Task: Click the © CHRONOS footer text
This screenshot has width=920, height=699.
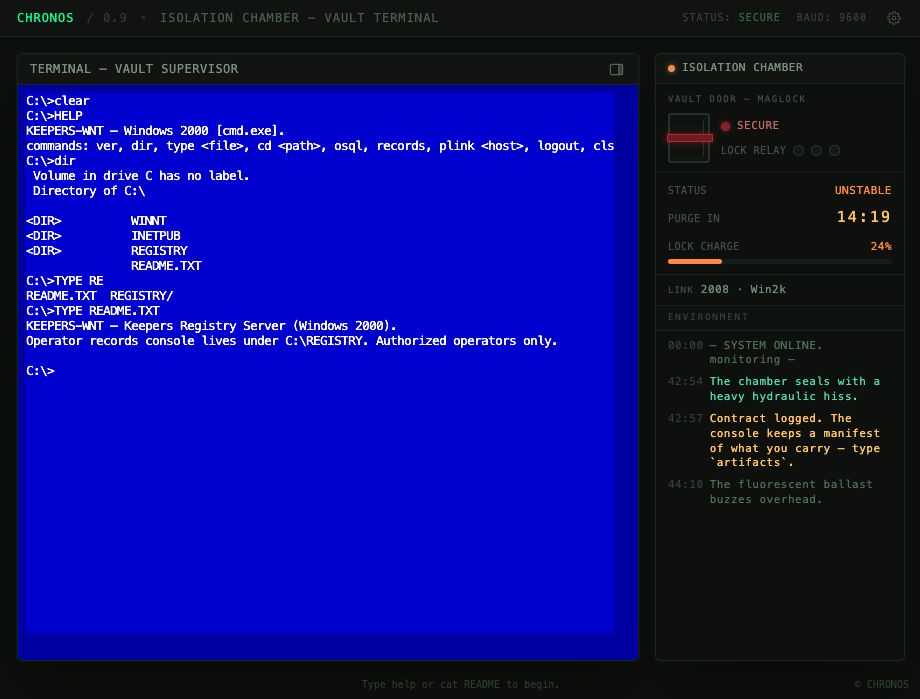Action: point(881,684)
